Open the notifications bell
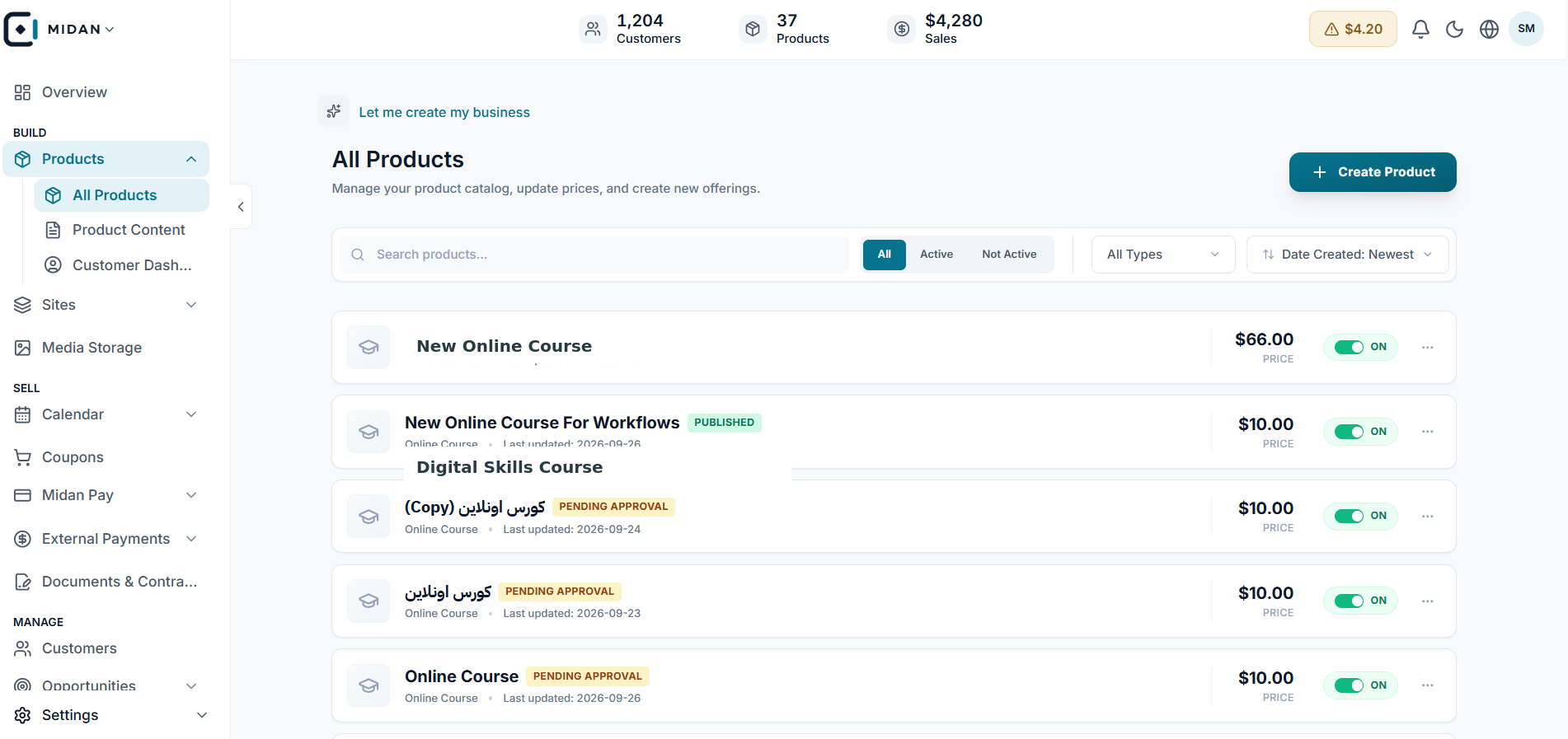 pos(1420,30)
